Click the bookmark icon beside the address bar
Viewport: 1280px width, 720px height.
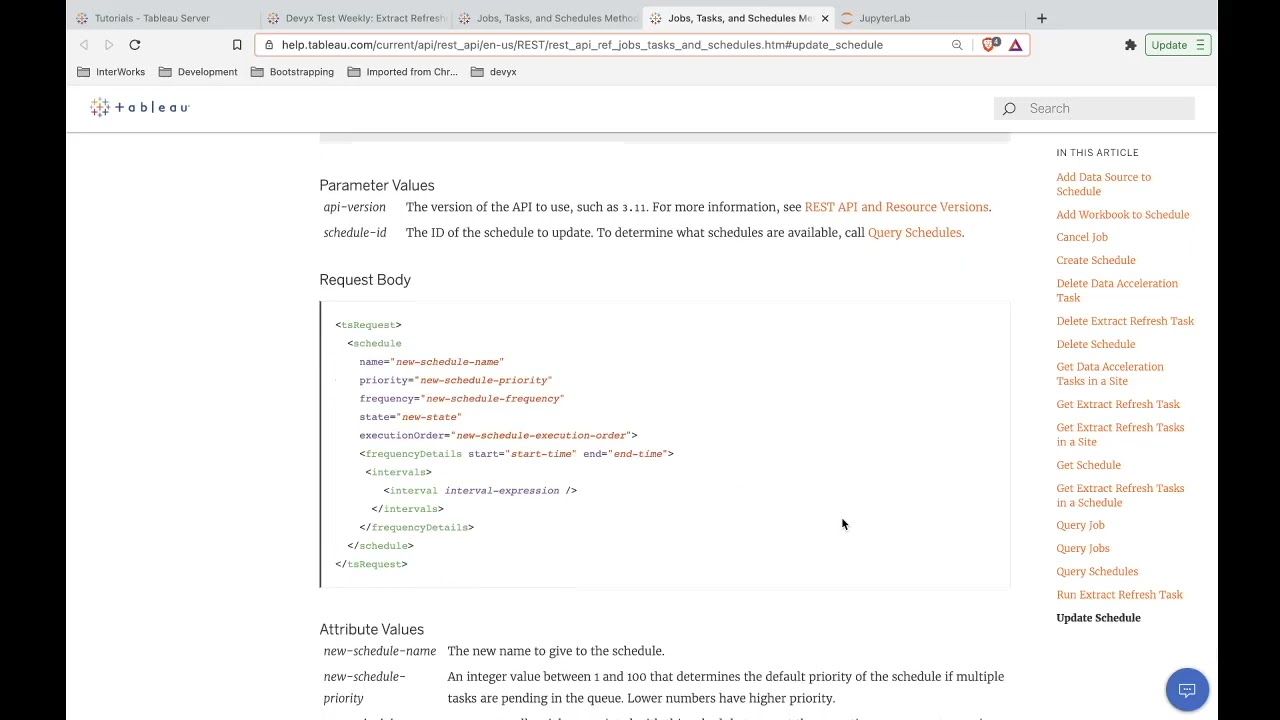[237, 45]
